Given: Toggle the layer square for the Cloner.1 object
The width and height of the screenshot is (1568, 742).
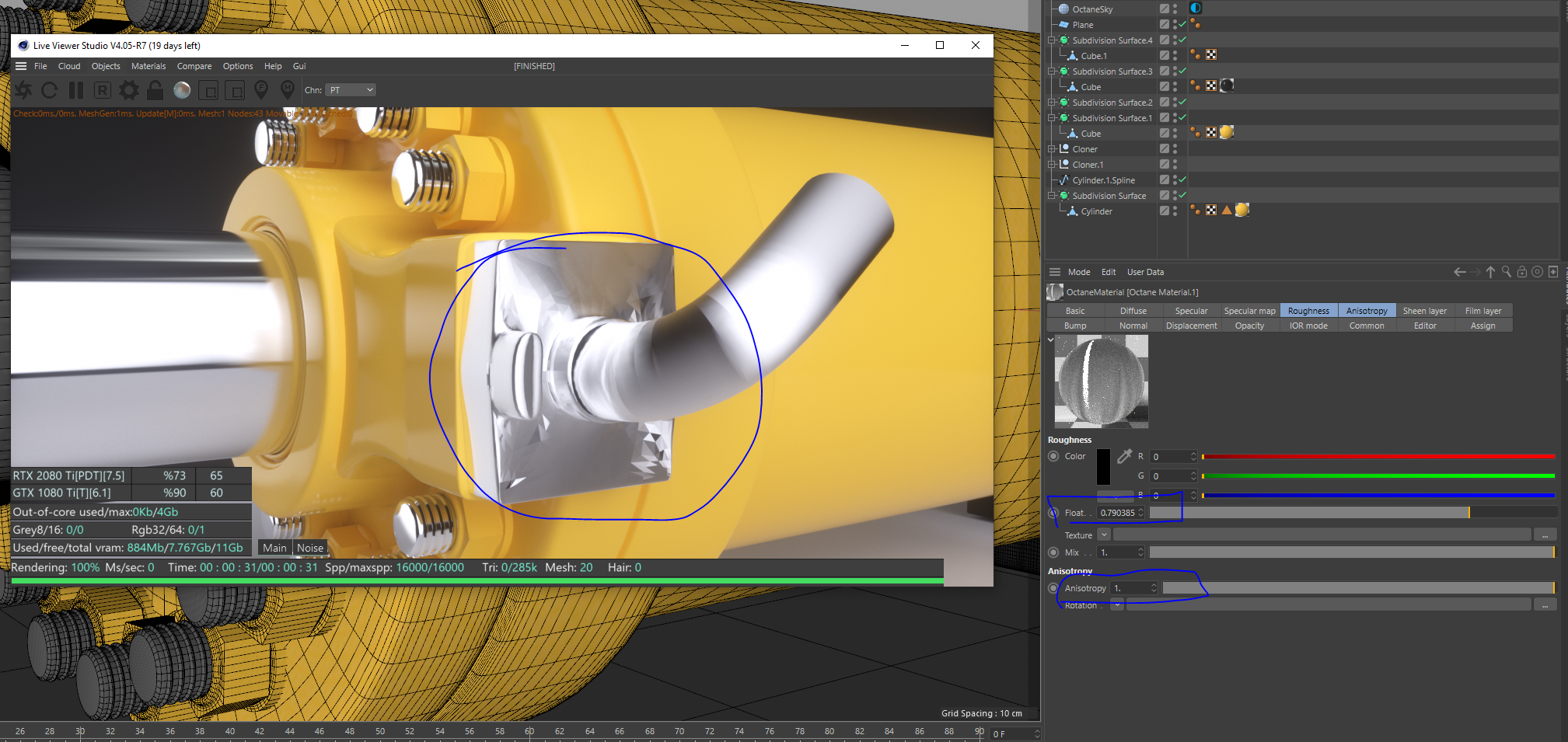Looking at the screenshot, I should [x=1165, y=164].
